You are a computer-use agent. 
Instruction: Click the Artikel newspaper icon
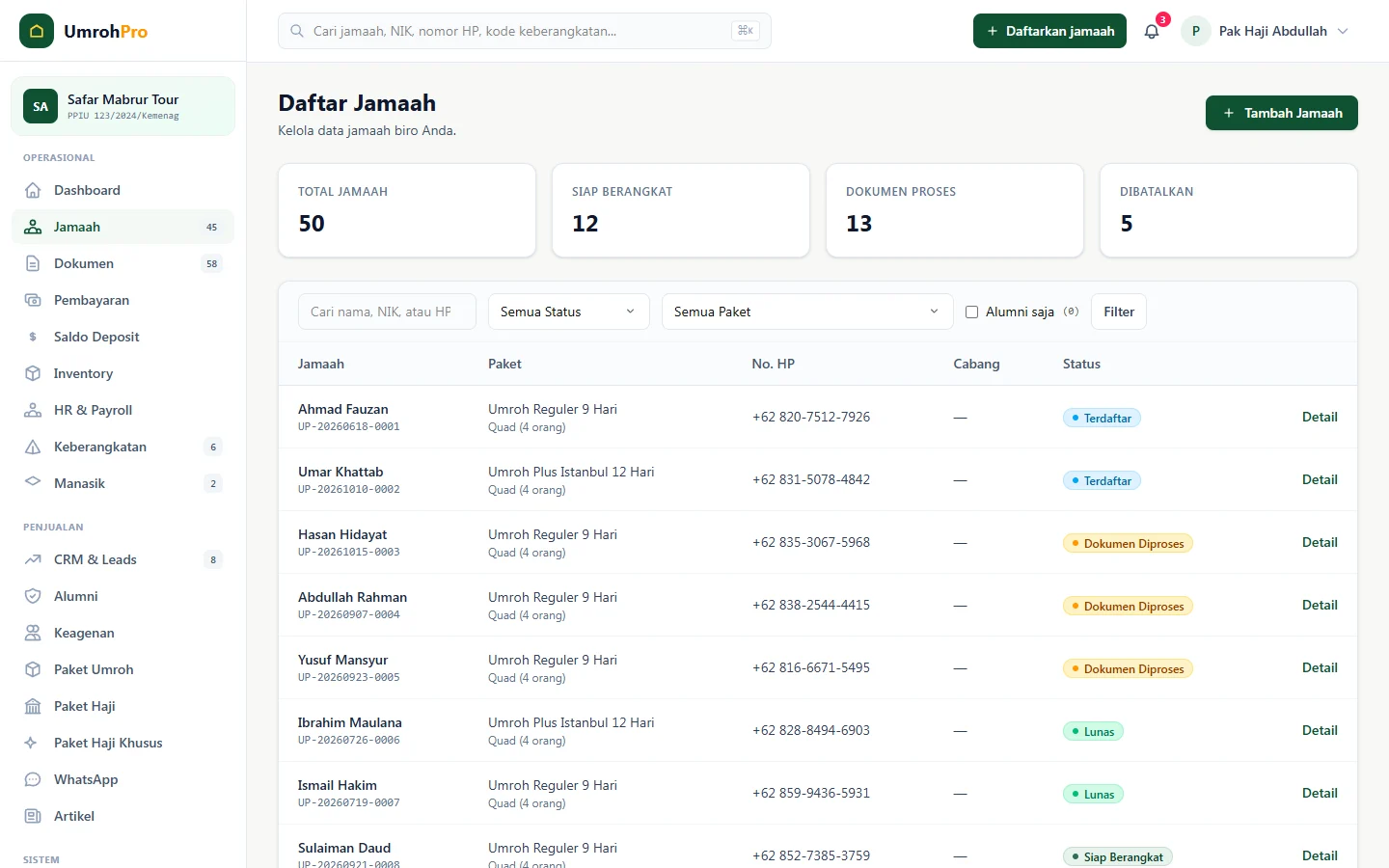click(33, 816)
